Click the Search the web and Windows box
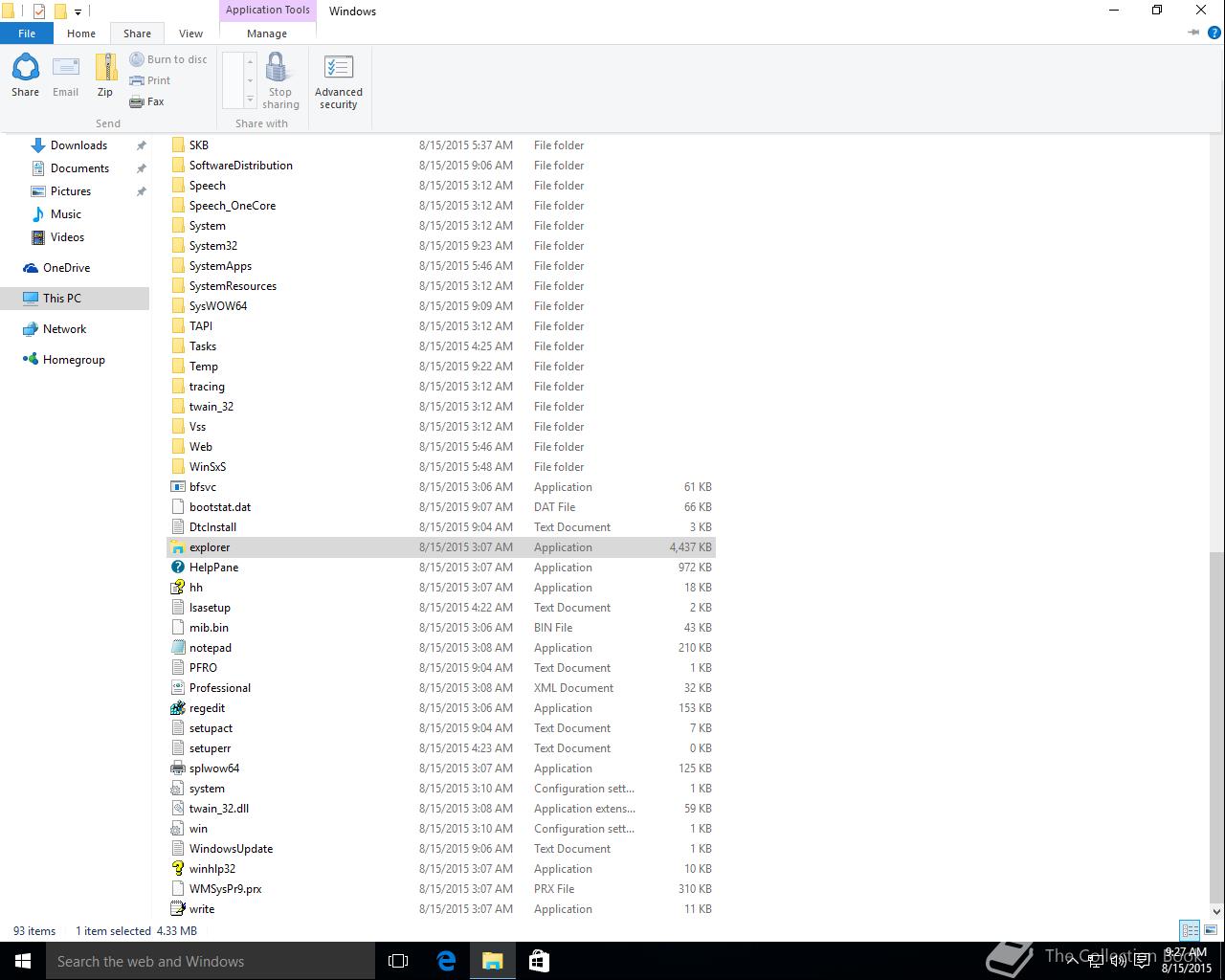This screenshot has width=1225, height=980. tap(211, 961)
